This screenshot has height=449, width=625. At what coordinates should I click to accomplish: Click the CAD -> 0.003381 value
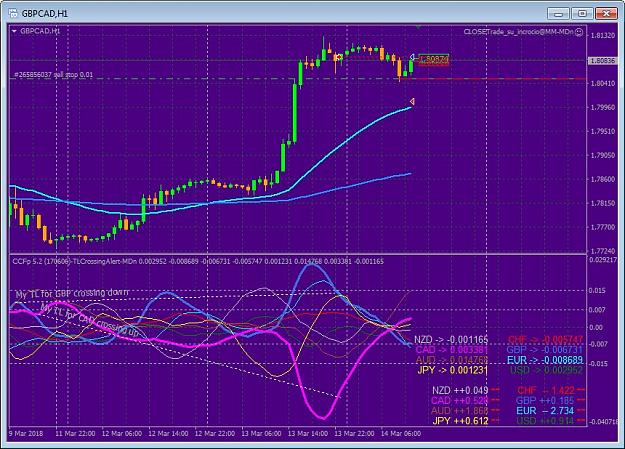[x=452, y=350]
